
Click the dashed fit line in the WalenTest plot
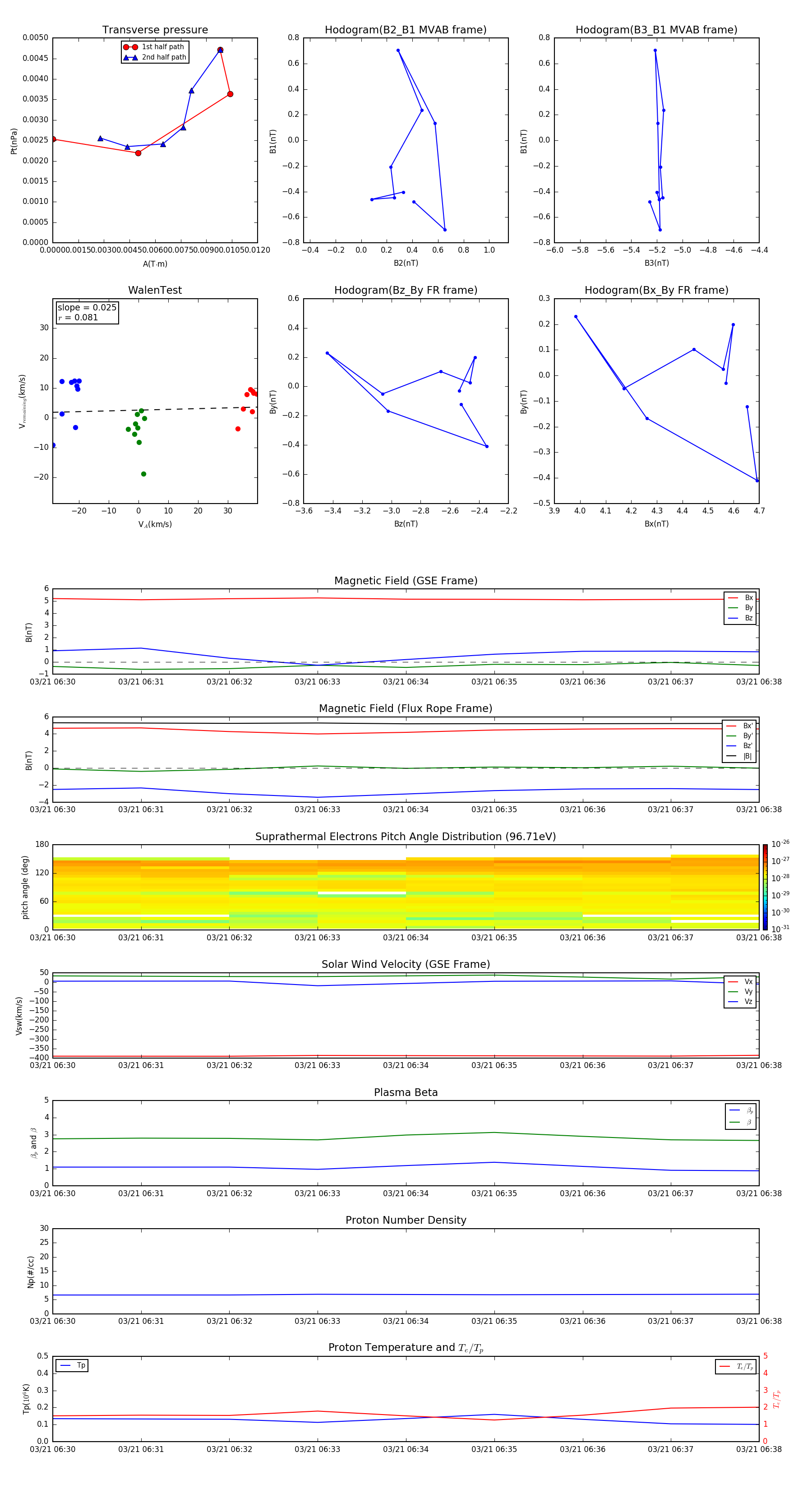pyautogui.click(x=154, y=410)
